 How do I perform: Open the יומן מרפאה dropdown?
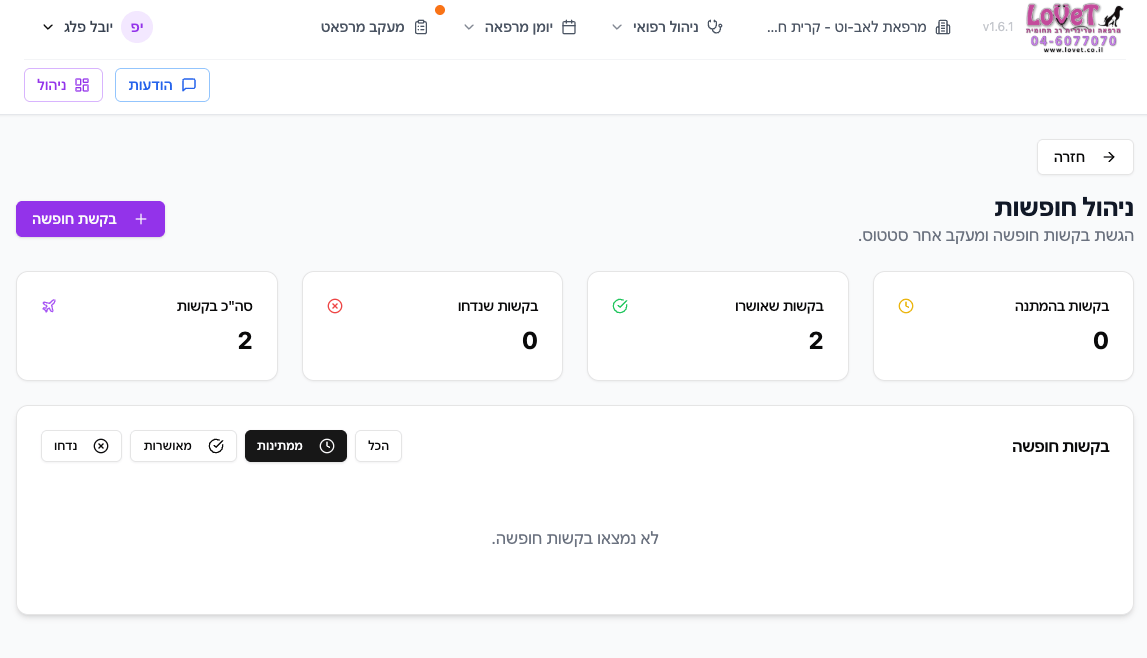(x=520, y=27)
